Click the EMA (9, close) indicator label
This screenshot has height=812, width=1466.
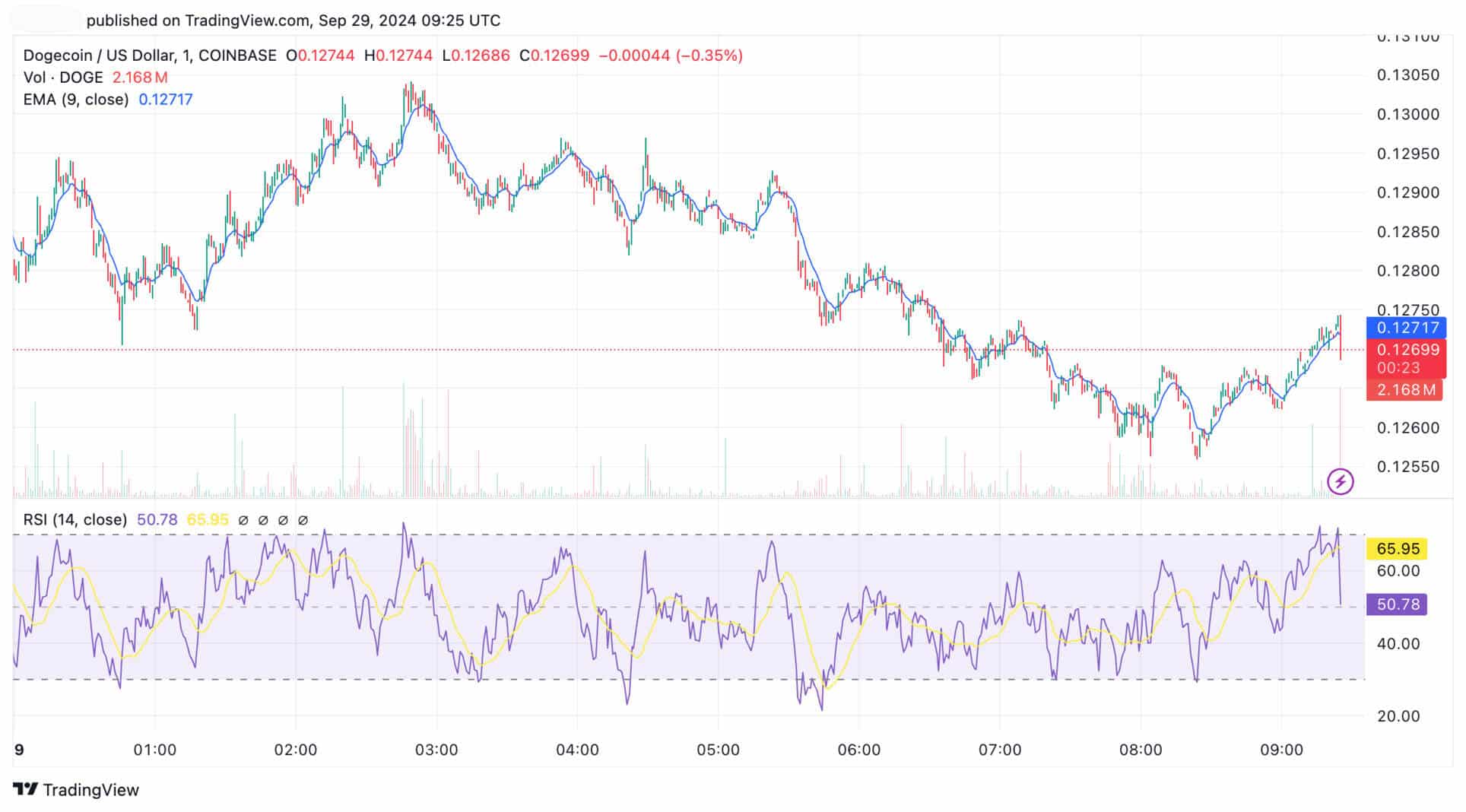[x=76, y=100]
